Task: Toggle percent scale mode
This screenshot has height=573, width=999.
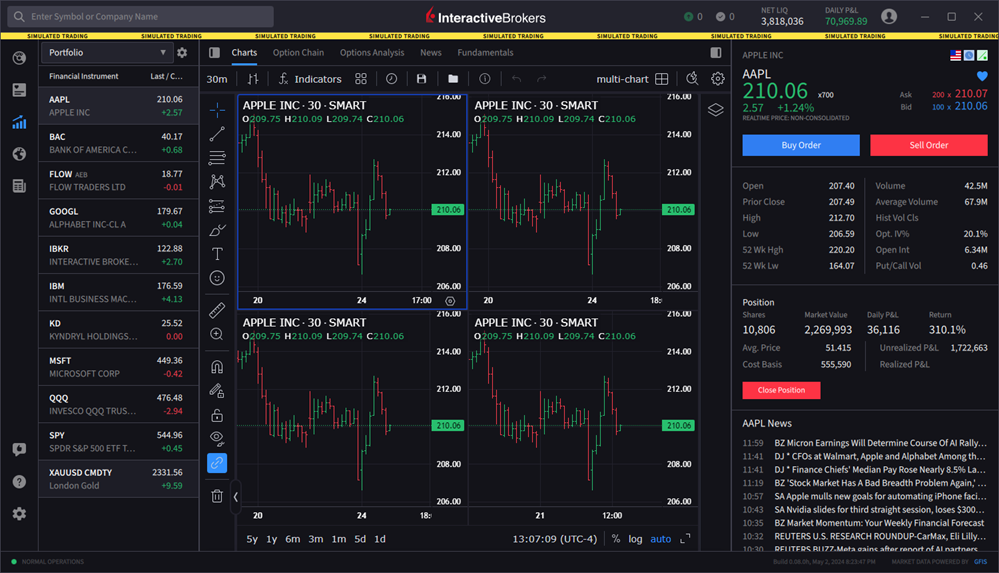Action: point(615,539)
